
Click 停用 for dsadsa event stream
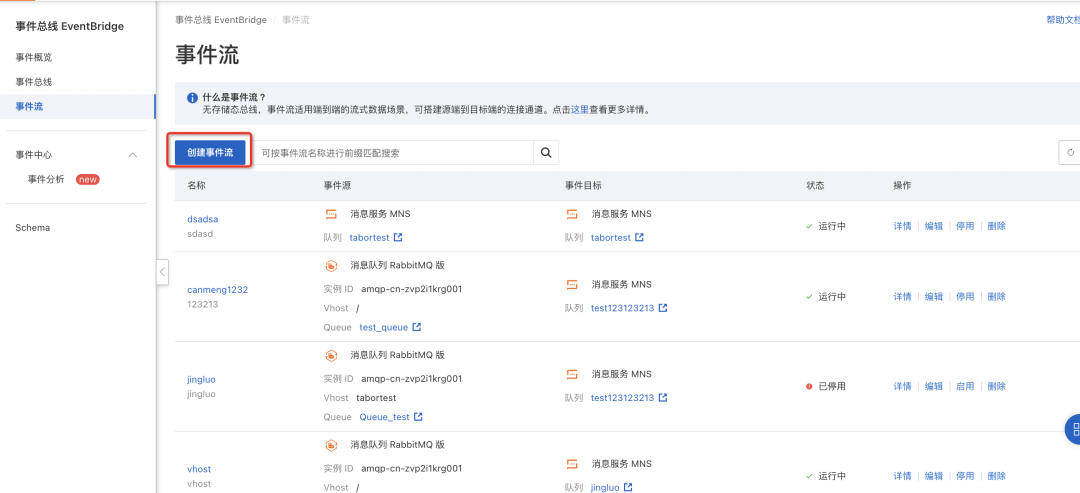pyautogui.click(x=965, y=226)
